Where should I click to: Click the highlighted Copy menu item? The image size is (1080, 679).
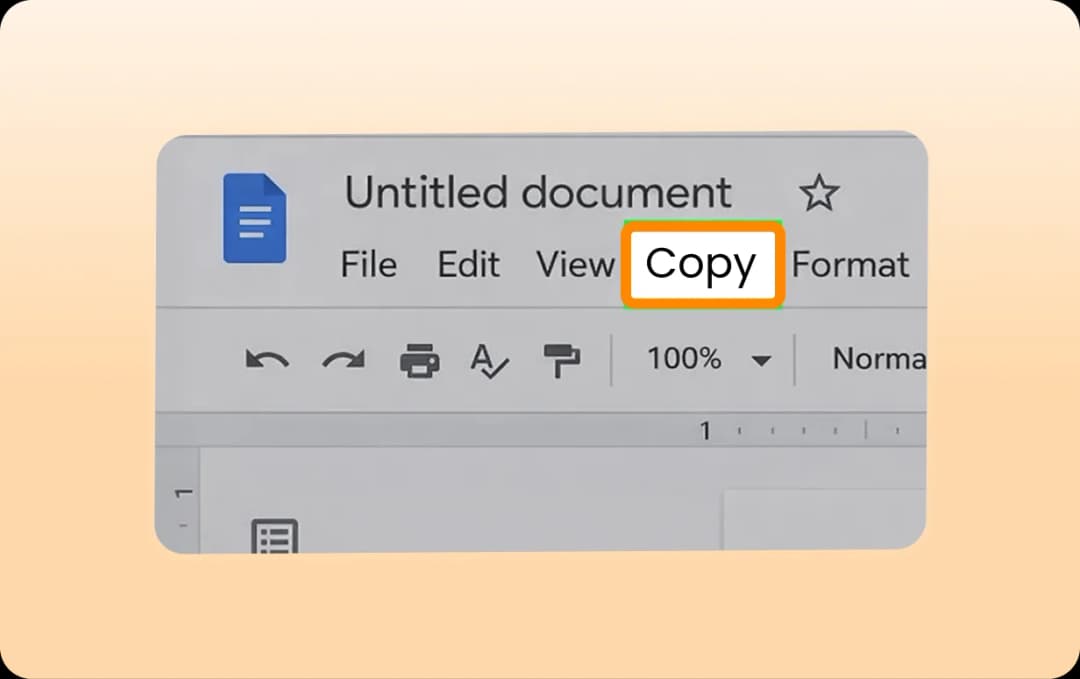tap(702, 264)
